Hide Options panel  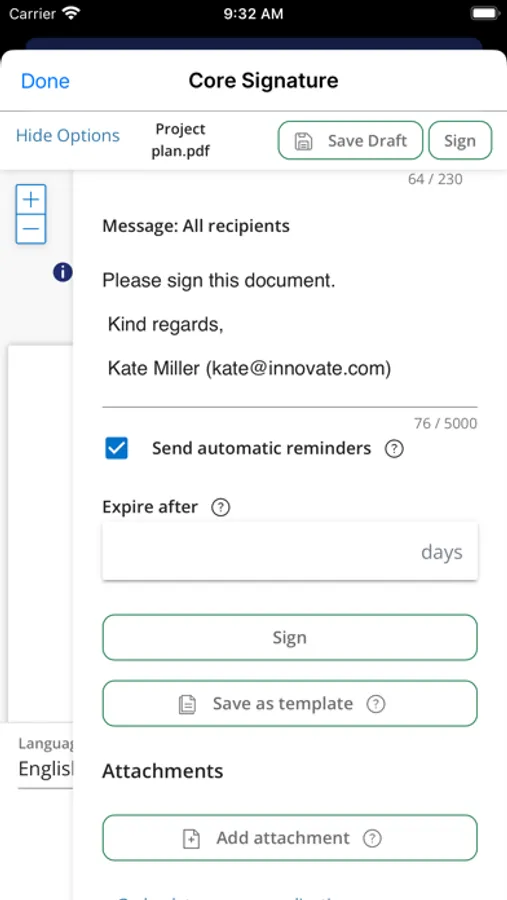click(68, 135)
